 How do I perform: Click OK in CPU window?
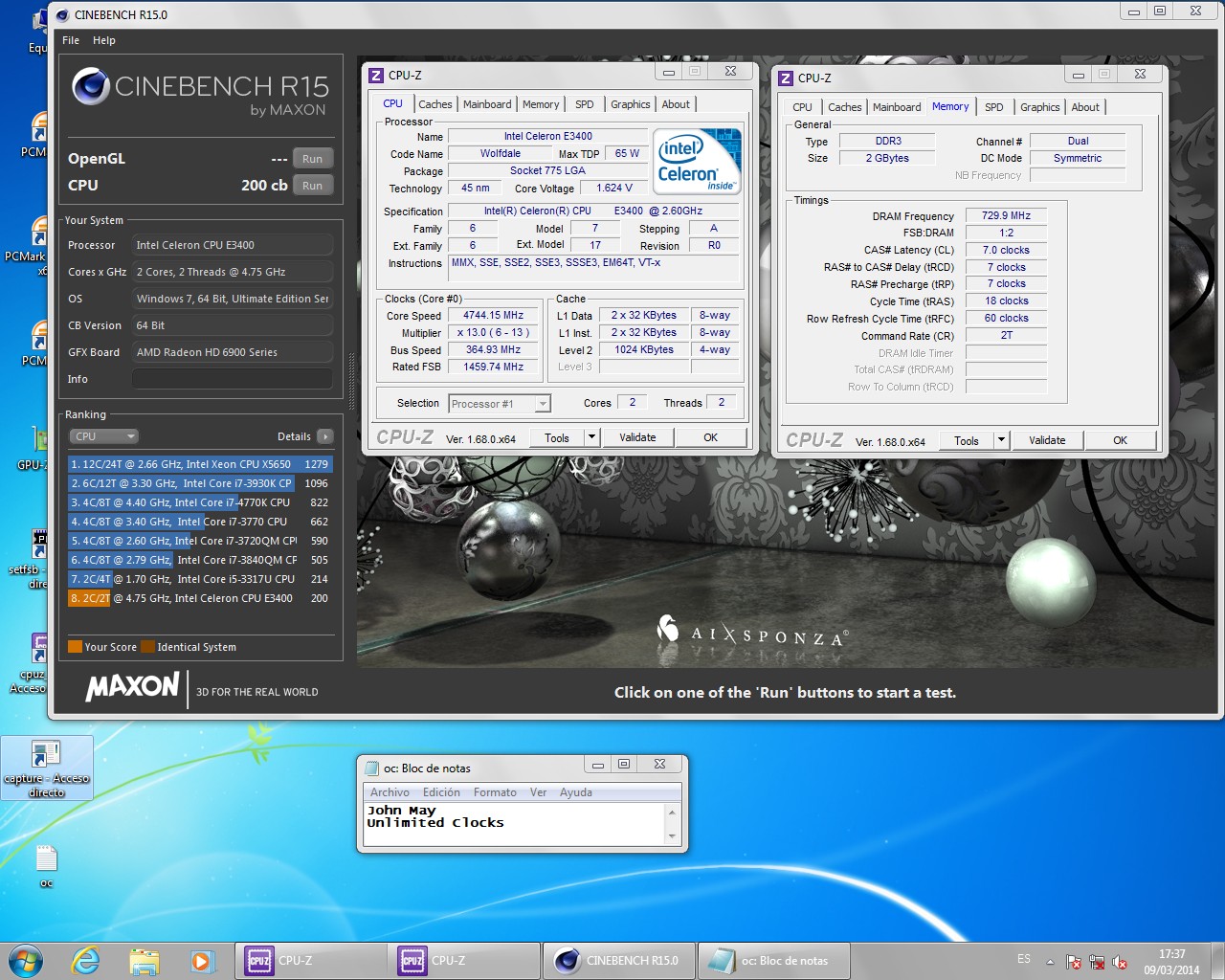pos(710,437)
